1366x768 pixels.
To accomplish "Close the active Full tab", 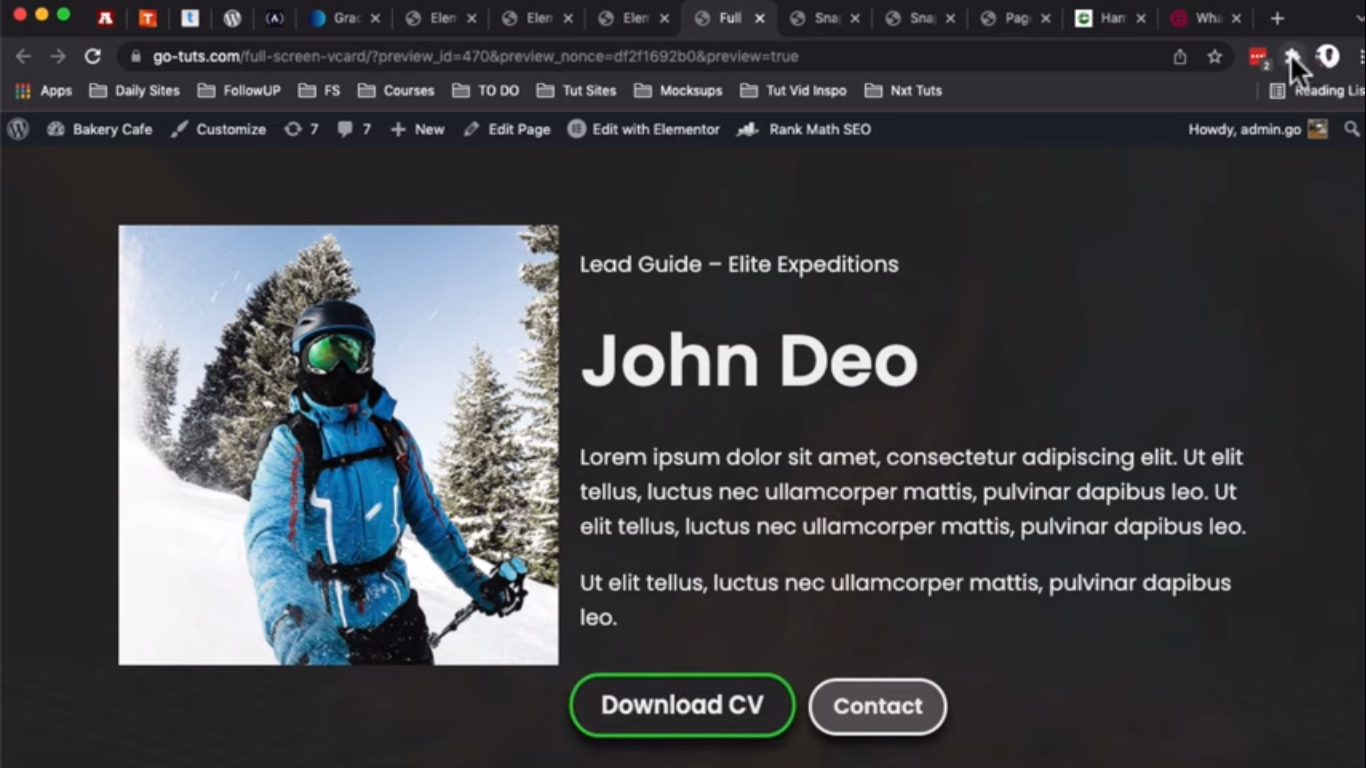I will point(759,18).
